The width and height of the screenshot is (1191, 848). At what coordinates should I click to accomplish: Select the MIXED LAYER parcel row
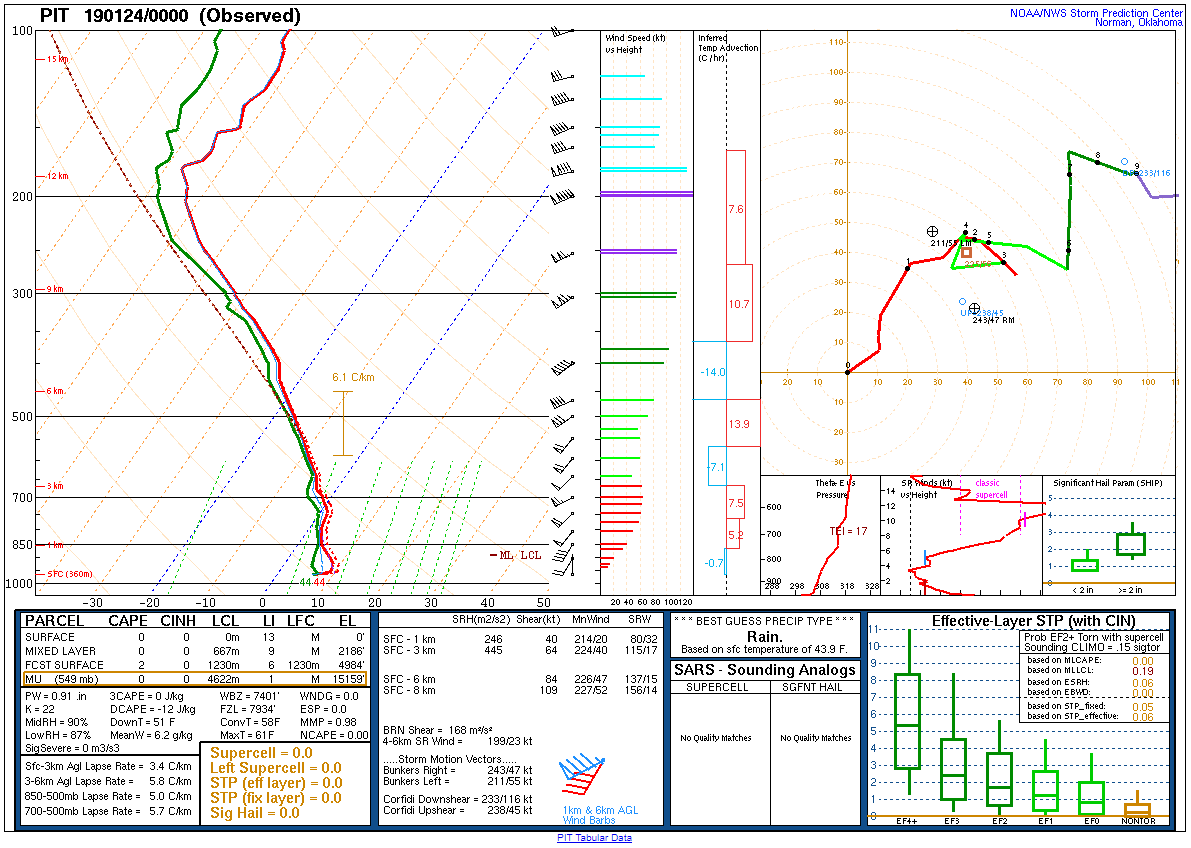click(x=194, y=651)
